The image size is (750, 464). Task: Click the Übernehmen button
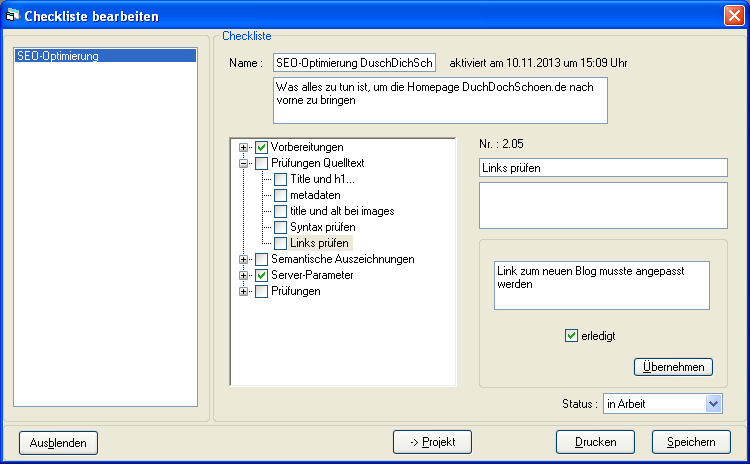point(673,367)
